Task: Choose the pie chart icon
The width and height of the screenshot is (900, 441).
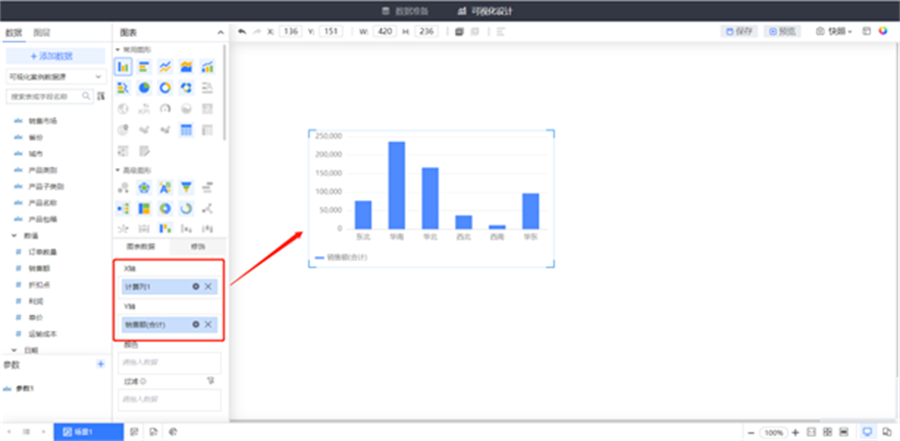Action: 144,88
